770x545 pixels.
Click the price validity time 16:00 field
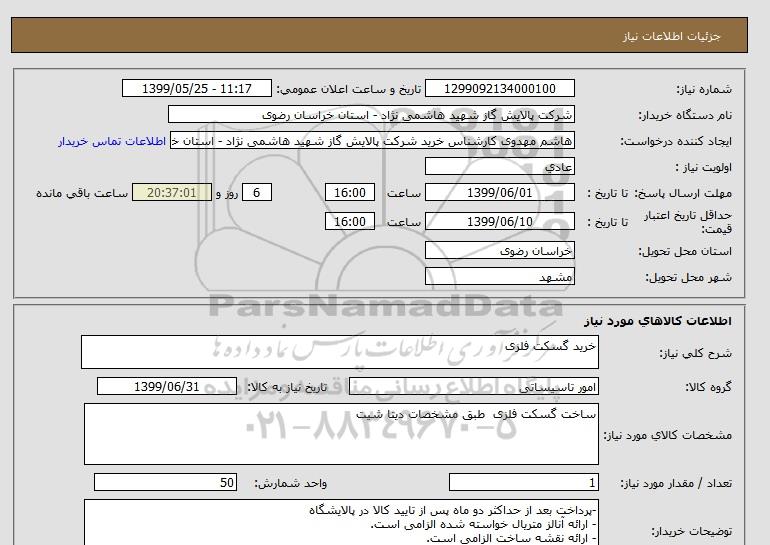(x=350, y=221)
